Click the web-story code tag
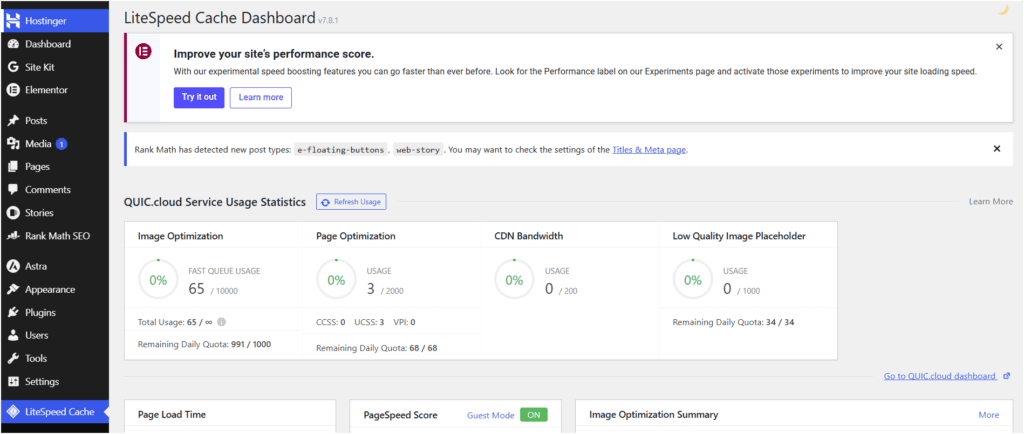 [418, 149]
